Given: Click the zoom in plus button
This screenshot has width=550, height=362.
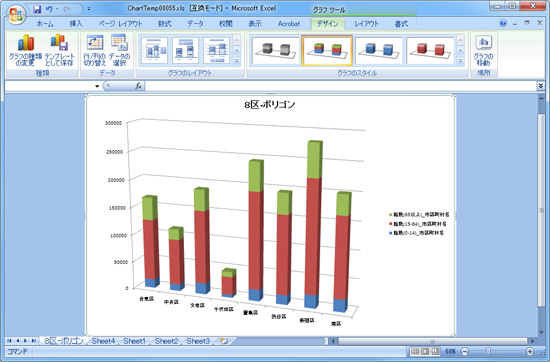Looking at the screenshot, I should (x=530, y=351).
